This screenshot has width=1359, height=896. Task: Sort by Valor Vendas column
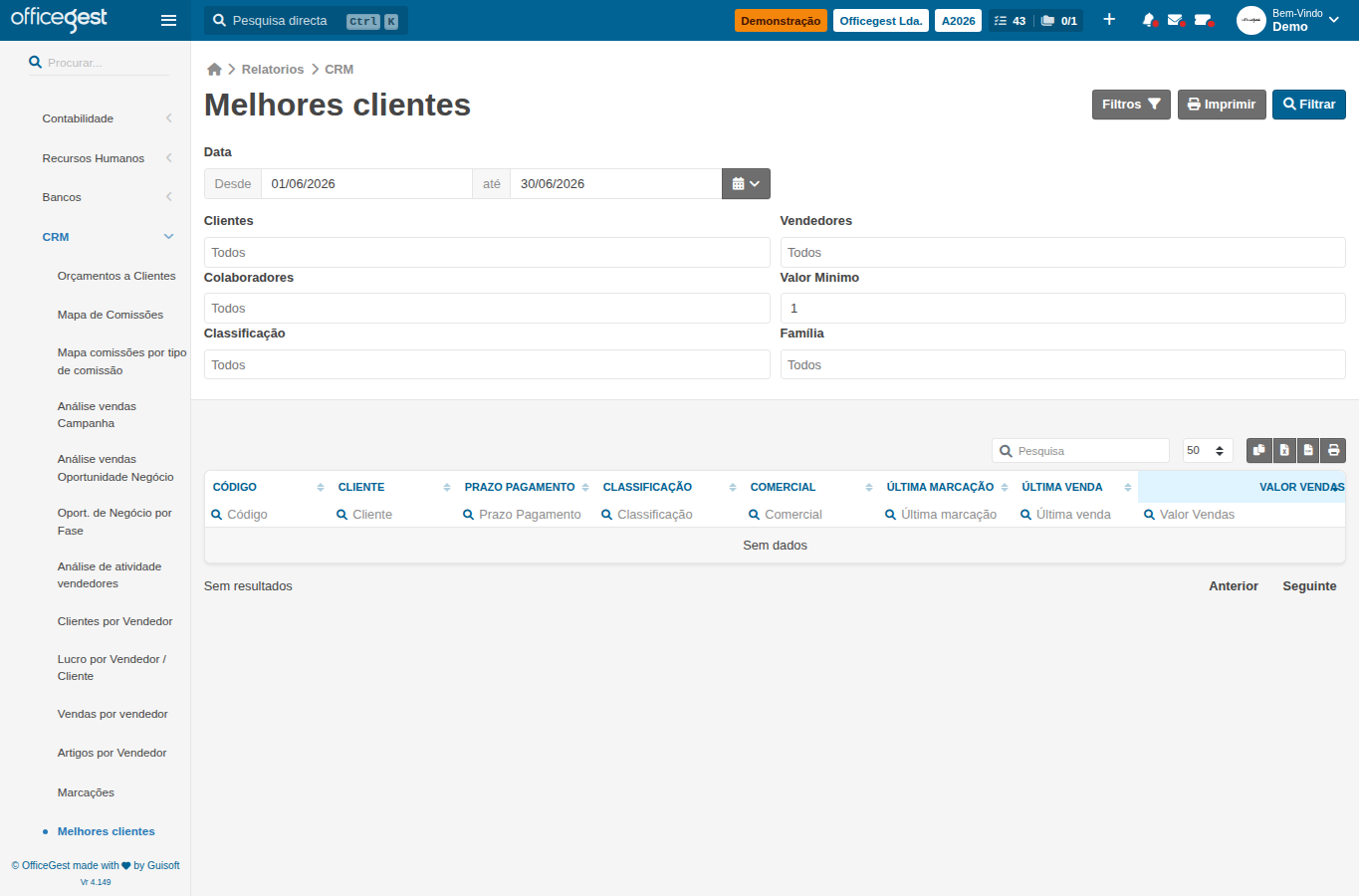coord(1242,487)
